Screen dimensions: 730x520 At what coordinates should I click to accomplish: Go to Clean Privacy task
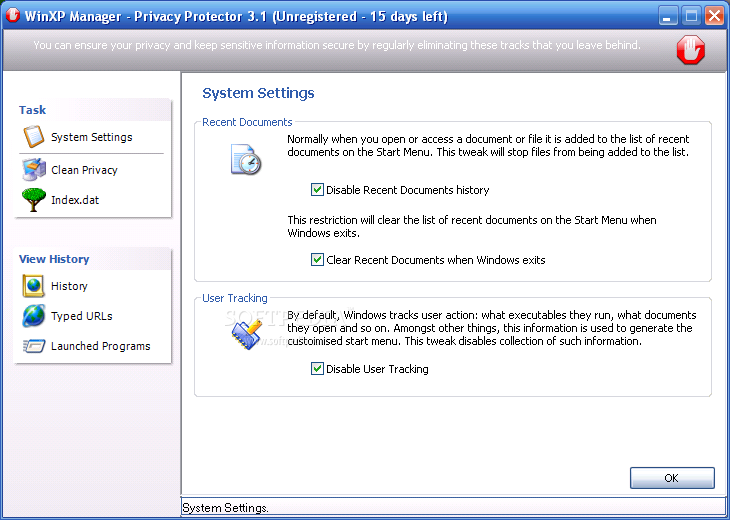click(x=84, y=170)
